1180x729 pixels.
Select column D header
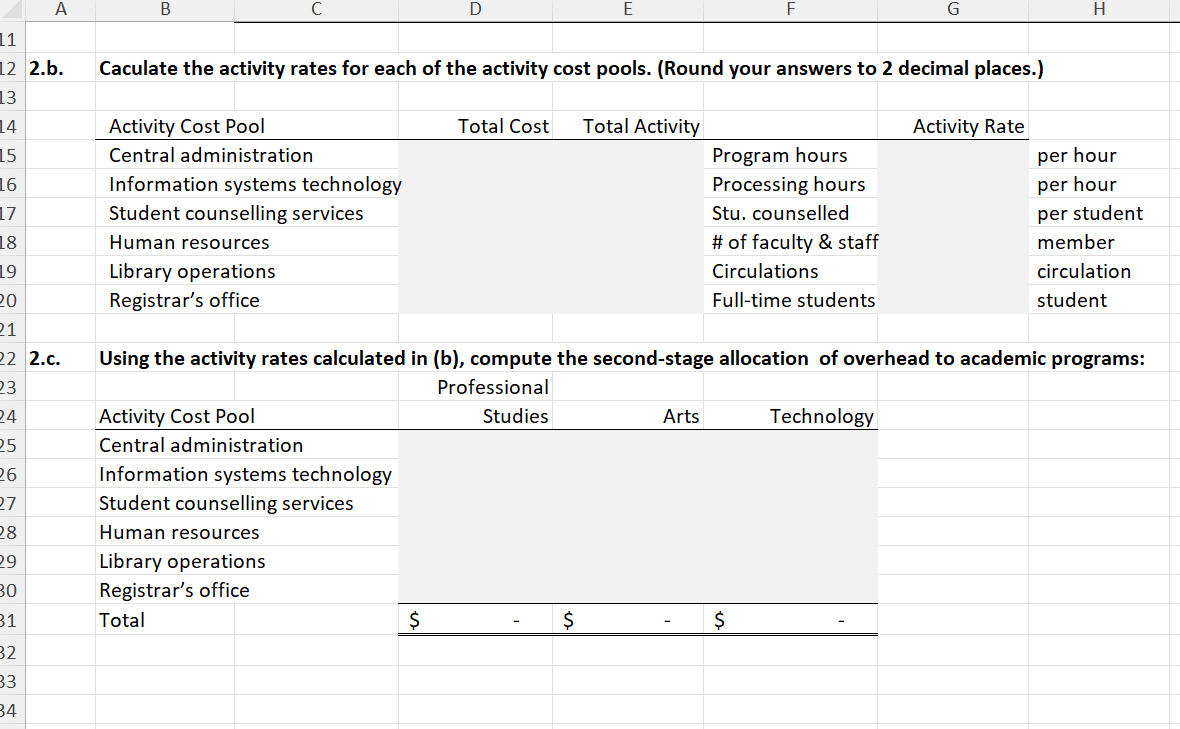pyautogui.click(x=475, y=9)
